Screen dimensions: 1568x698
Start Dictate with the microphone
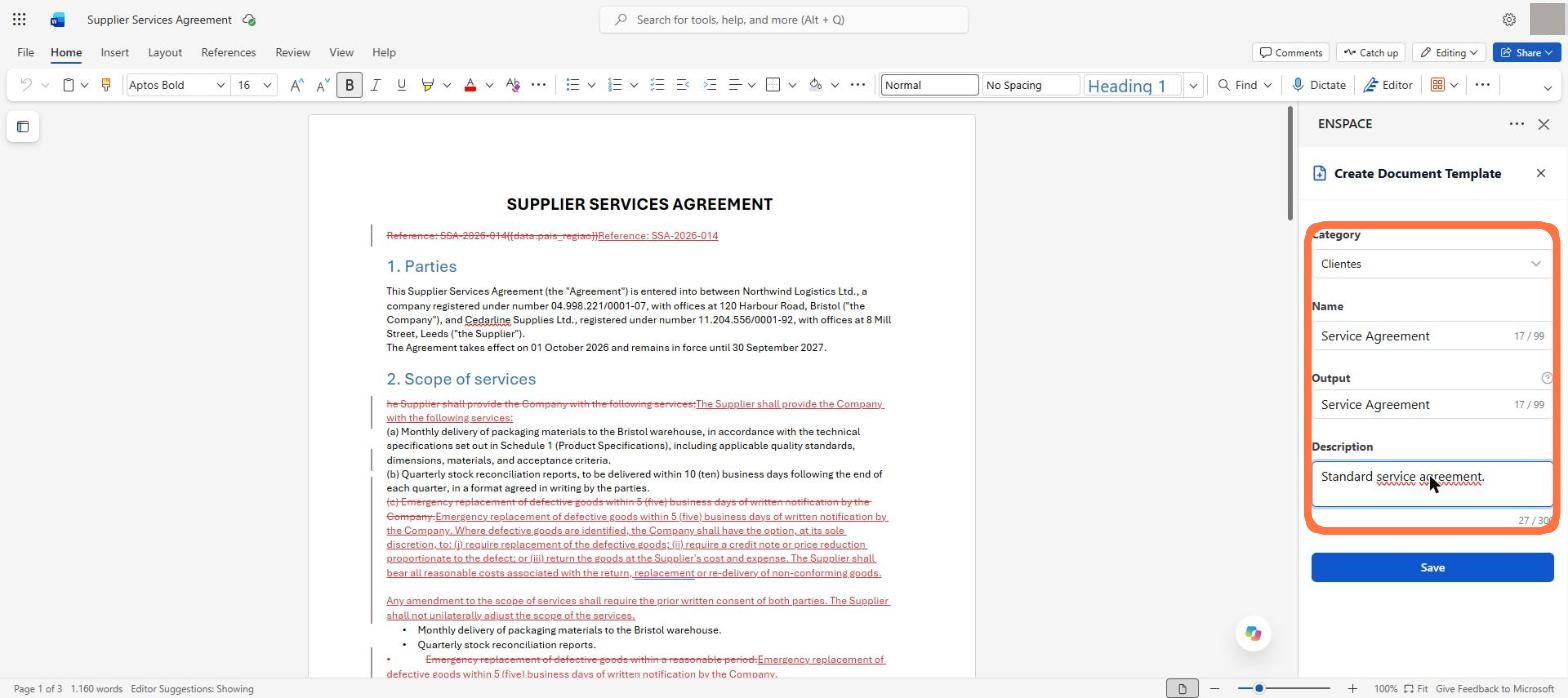(x=1319, y=85)
